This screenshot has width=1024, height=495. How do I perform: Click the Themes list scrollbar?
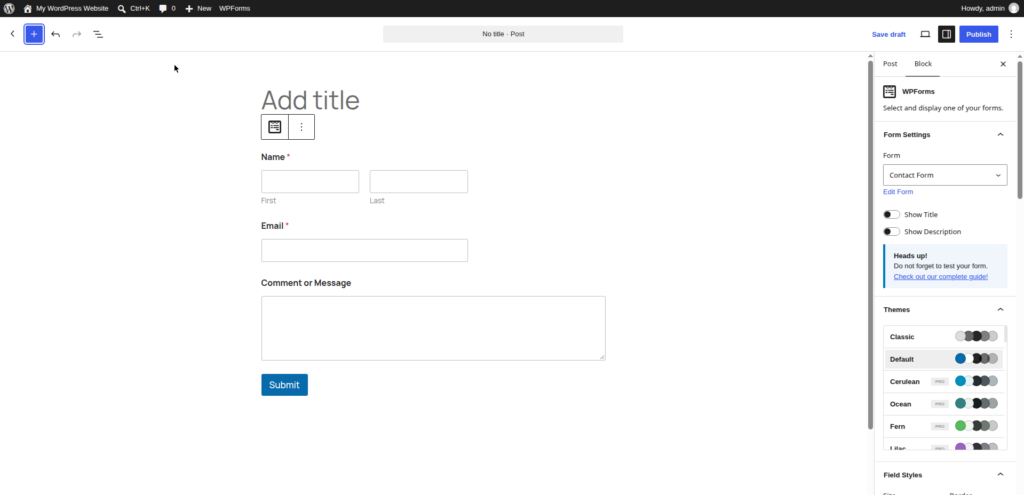(x=1005, y=334)
